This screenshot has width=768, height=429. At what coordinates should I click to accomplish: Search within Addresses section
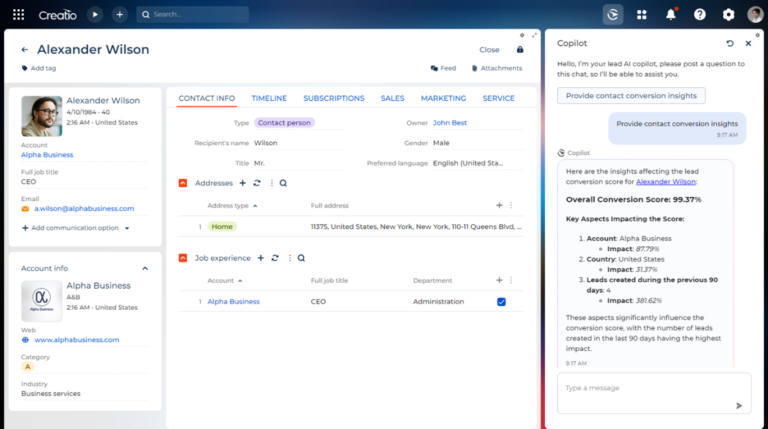(283, 183)
